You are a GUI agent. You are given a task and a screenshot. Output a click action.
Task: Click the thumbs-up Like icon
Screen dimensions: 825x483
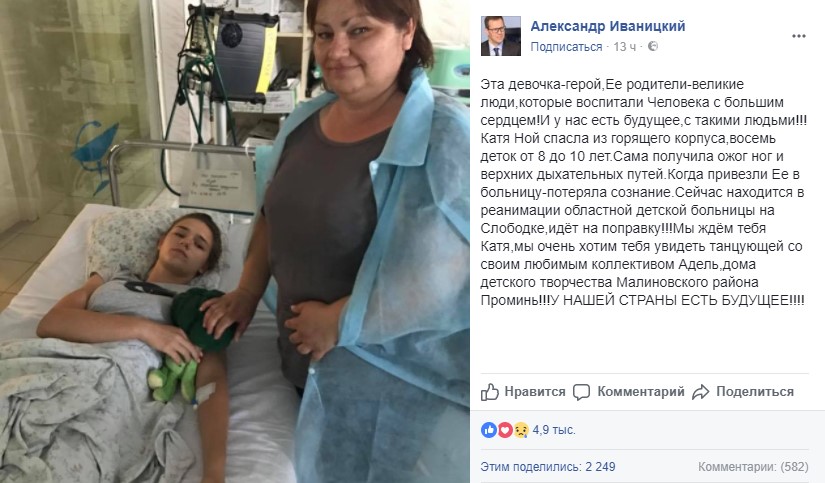click(x=489, y=392)
